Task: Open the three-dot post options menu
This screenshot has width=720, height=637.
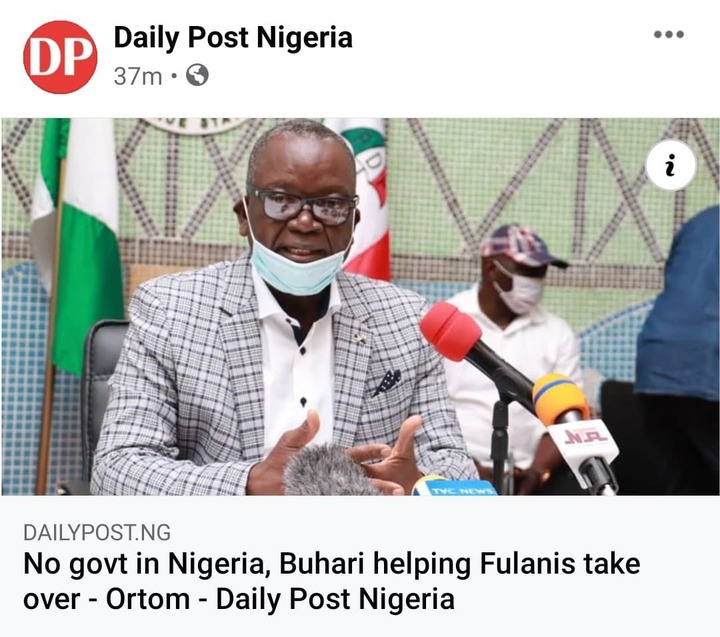Action: [x=669, y=34]
